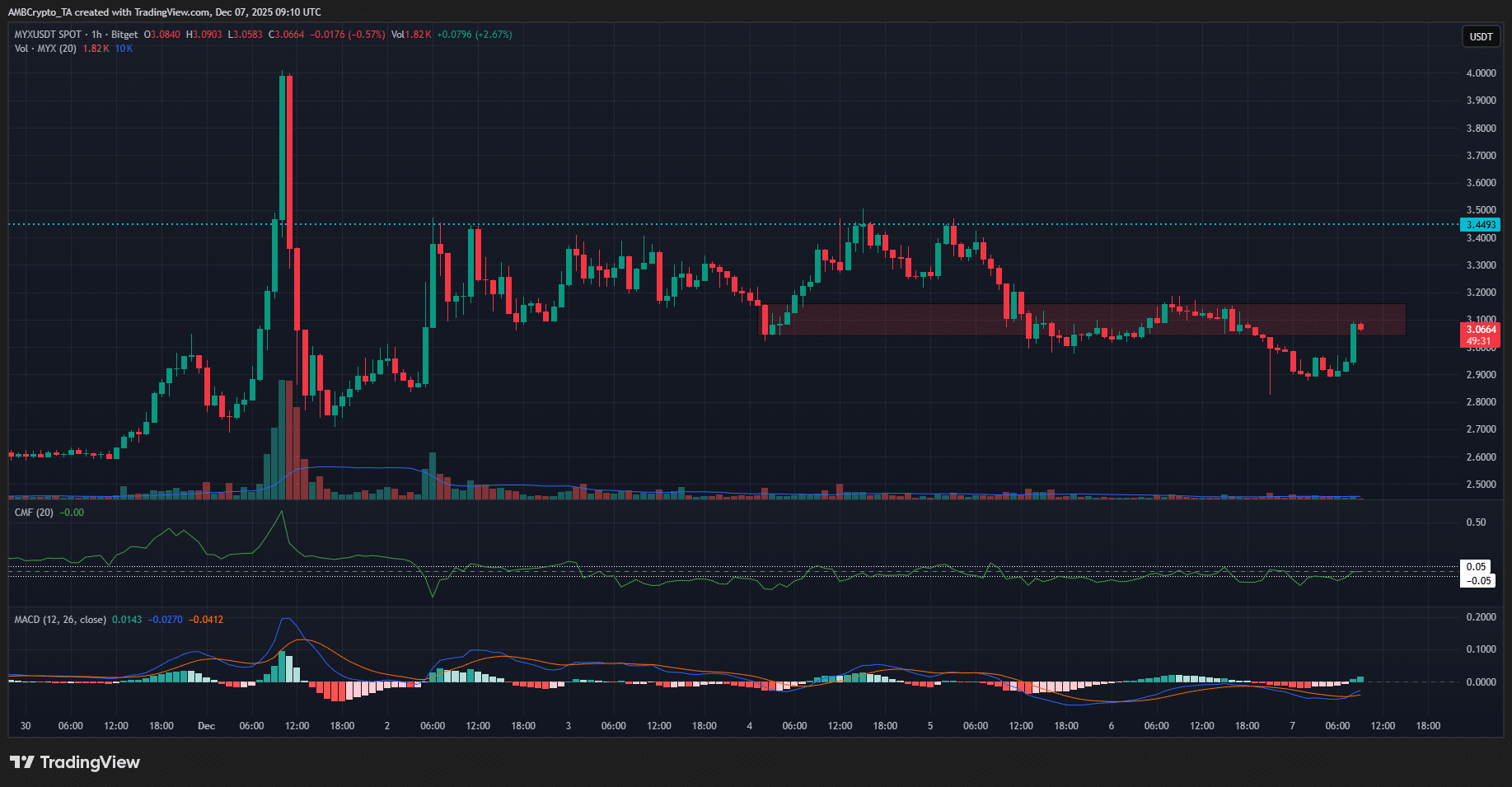
Task: Select the 06:00 mark on time axis
Action: pyautogui.click(x=70, y=726)
